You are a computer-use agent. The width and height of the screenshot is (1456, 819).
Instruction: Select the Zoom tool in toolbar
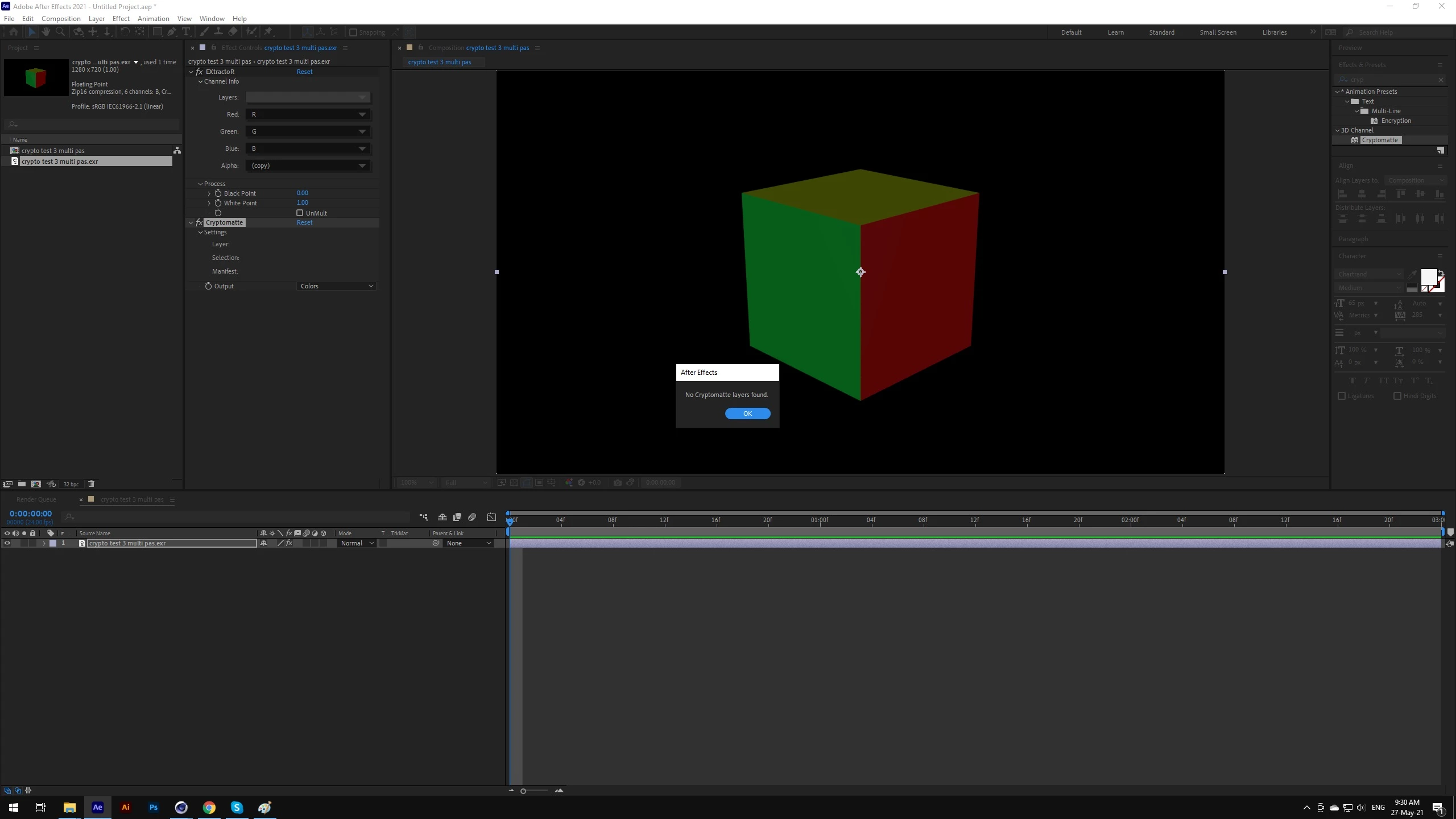tap(60, 32)
